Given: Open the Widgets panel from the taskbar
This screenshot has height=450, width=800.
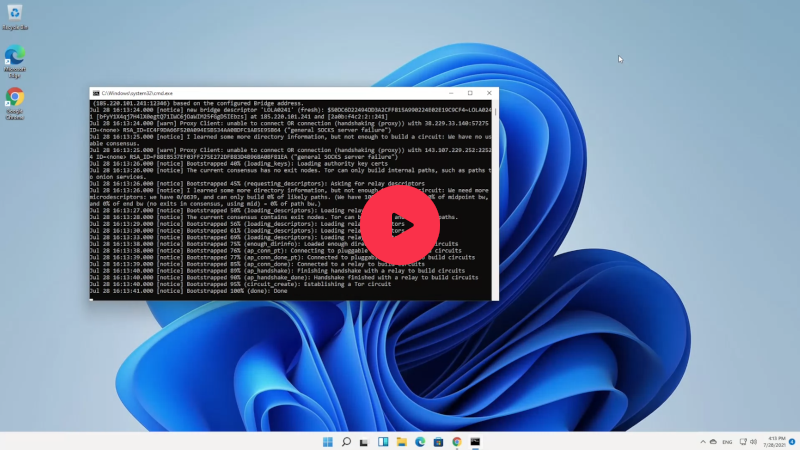Looking at the screenshot, I should tap(383, 441).
